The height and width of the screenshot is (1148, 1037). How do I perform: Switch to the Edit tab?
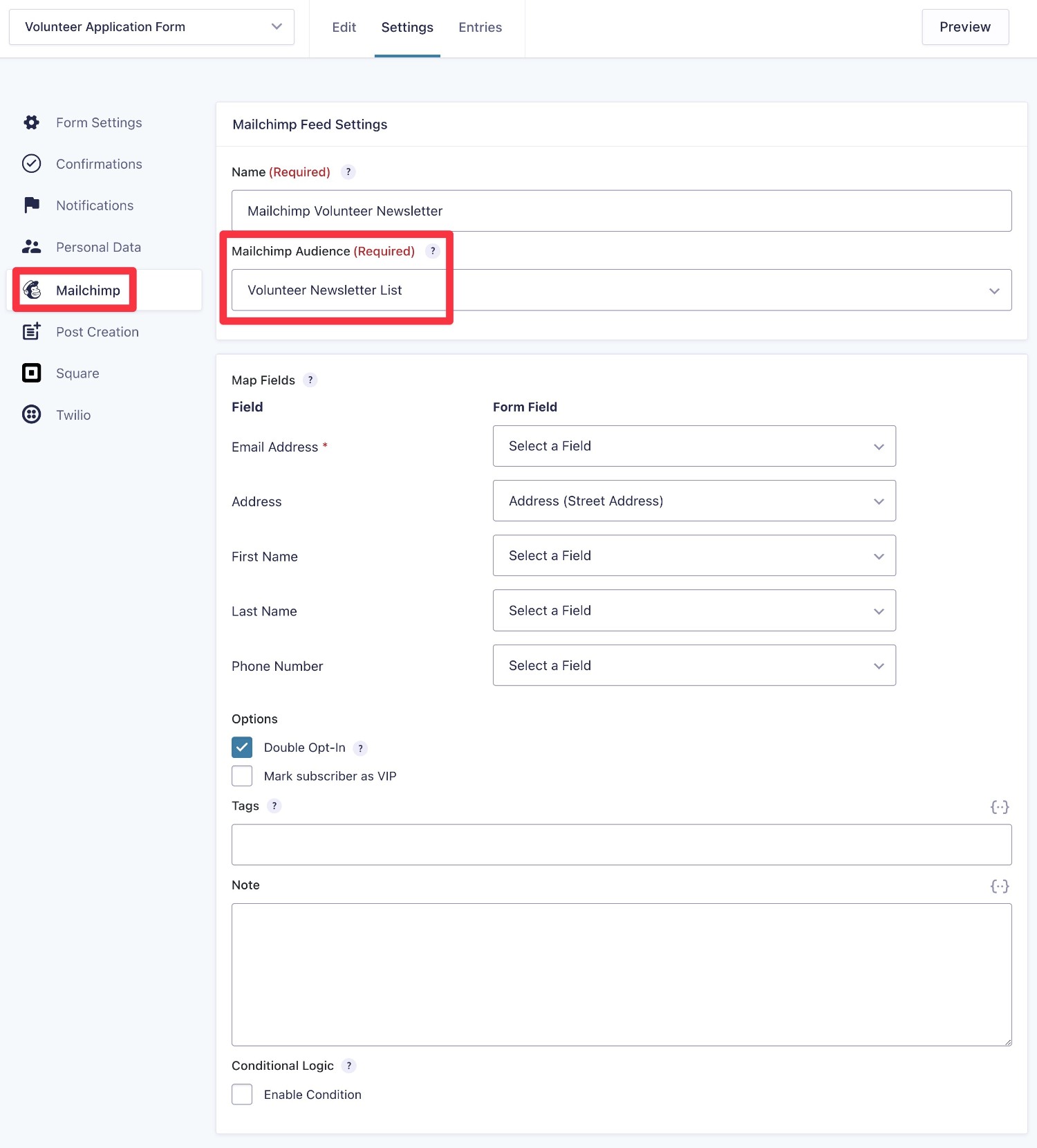coord(344,28)
